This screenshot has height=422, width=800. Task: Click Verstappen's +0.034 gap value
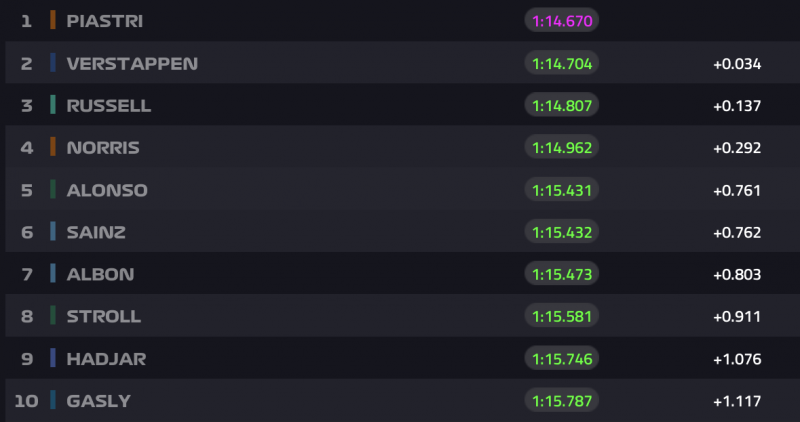737,64
